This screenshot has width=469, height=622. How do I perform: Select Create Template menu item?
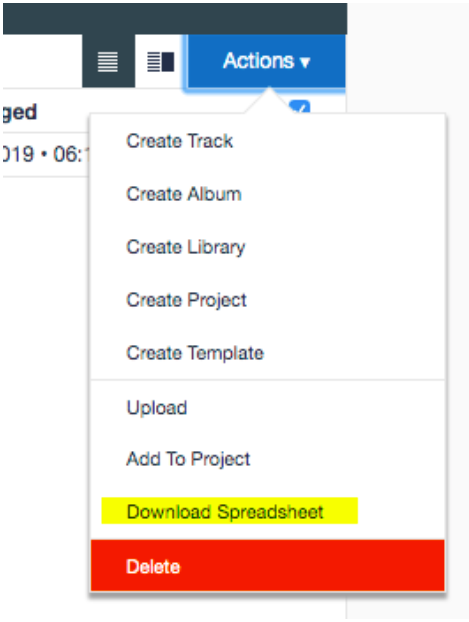(x=195, y=353)
